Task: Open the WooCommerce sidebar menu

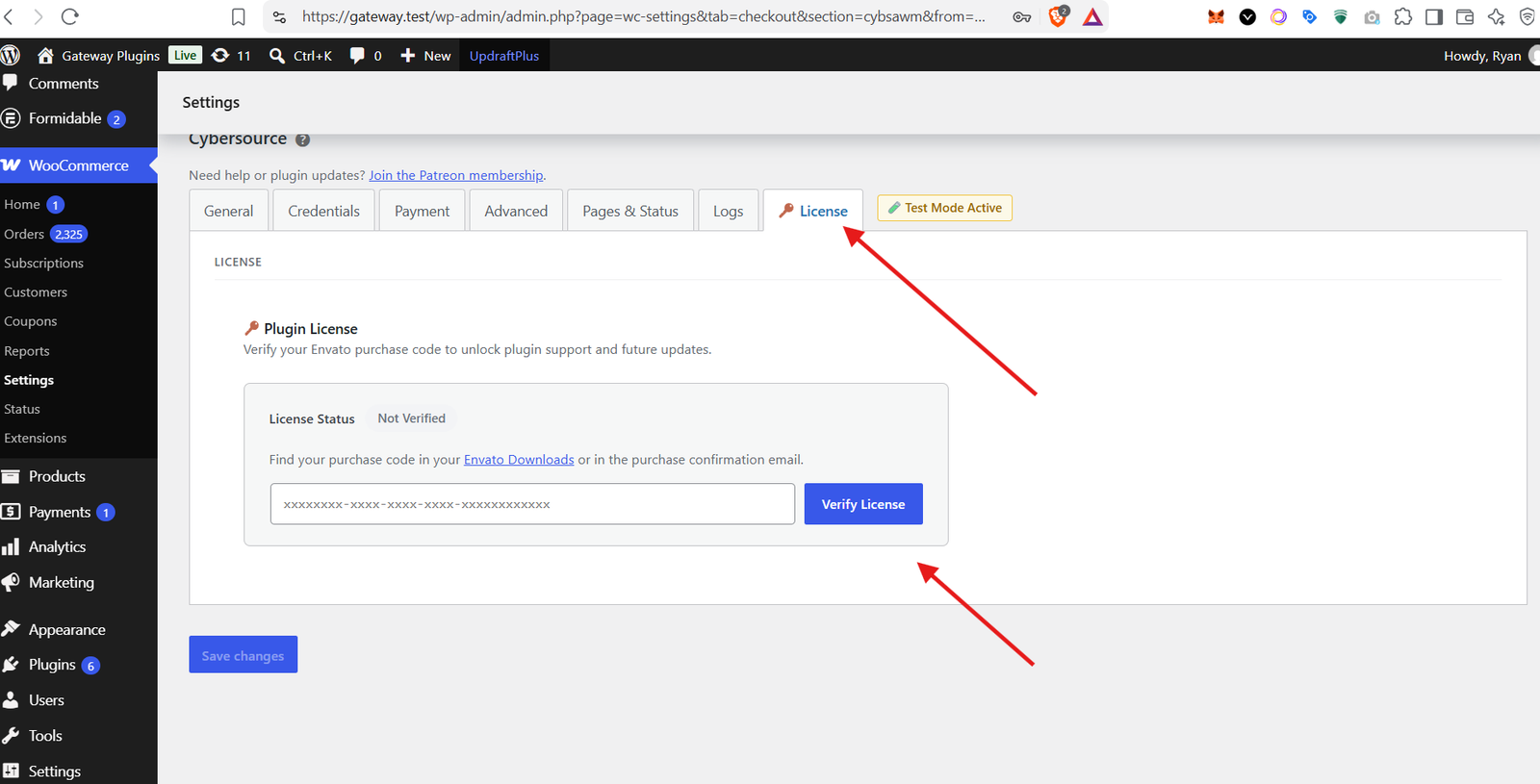Action: tap(78, 165)
